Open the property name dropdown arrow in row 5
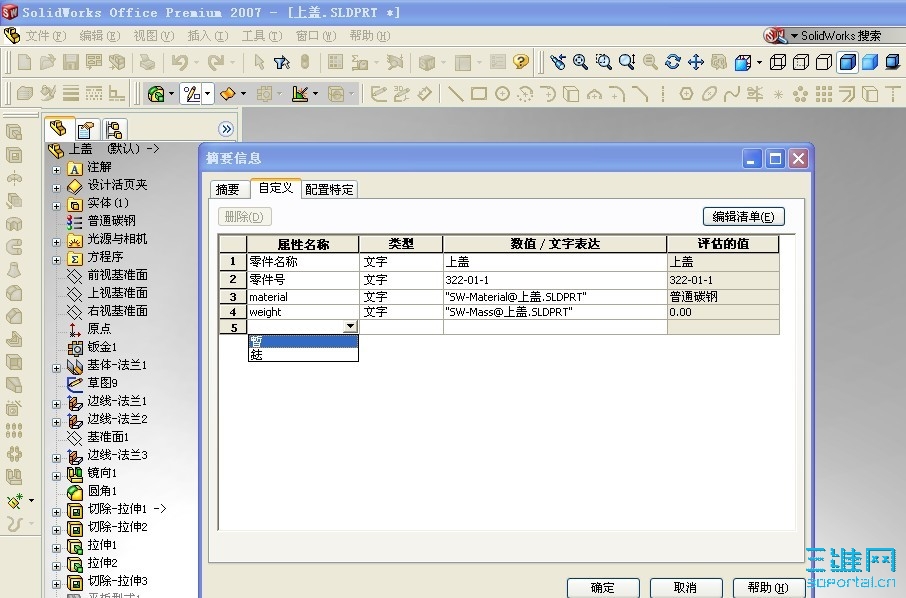 coord(350,326)
